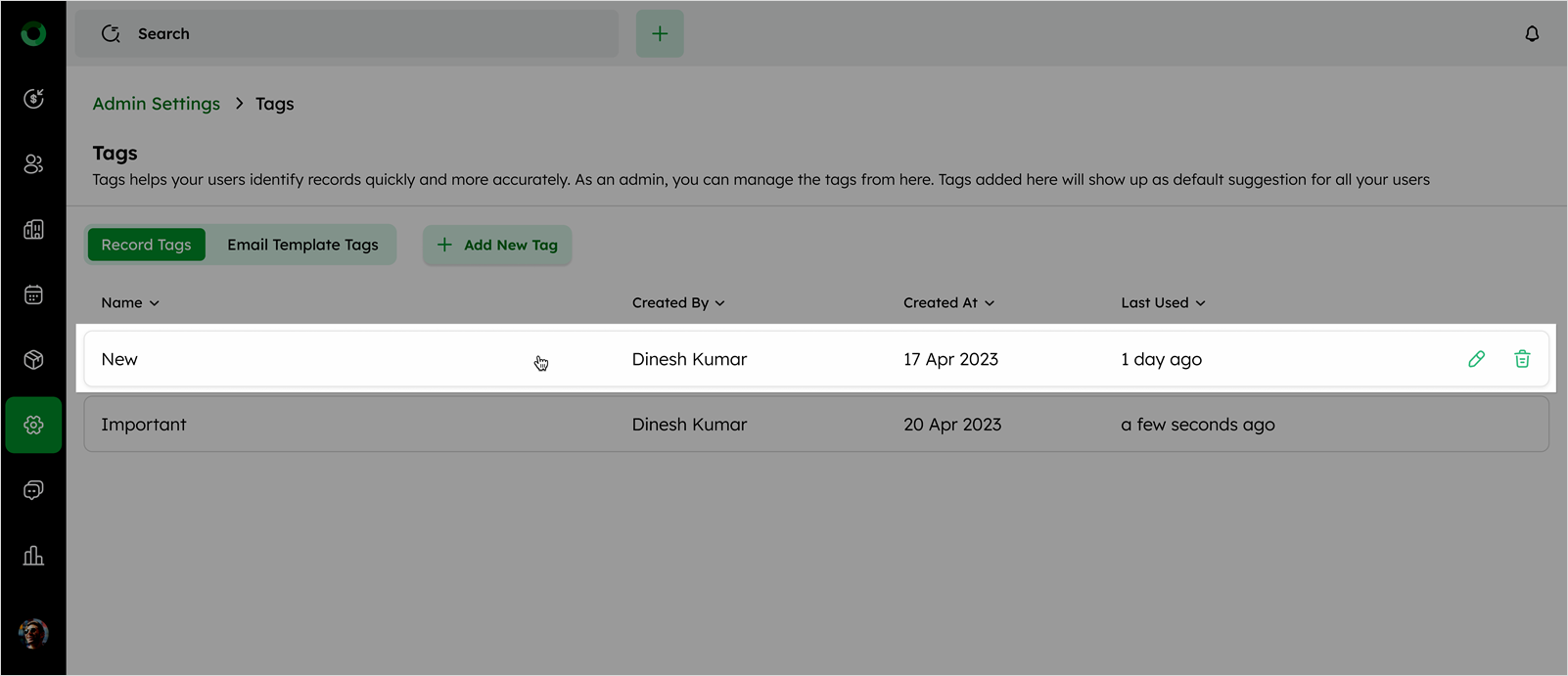Click the user profile avatar
This screenshot has height=676, width=1568.
[33, 634]
